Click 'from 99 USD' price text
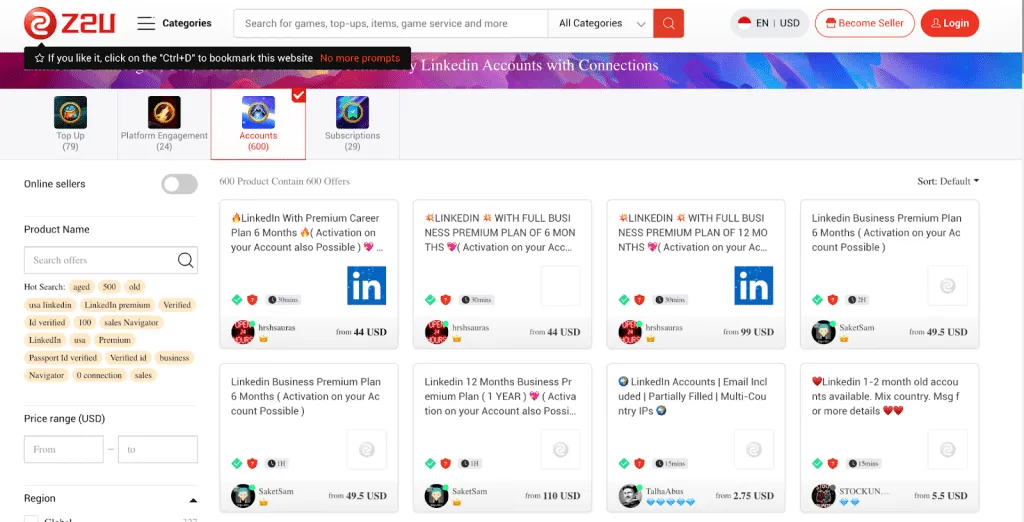The width and height of the screenshot is (1024, 522). [748, 332]
